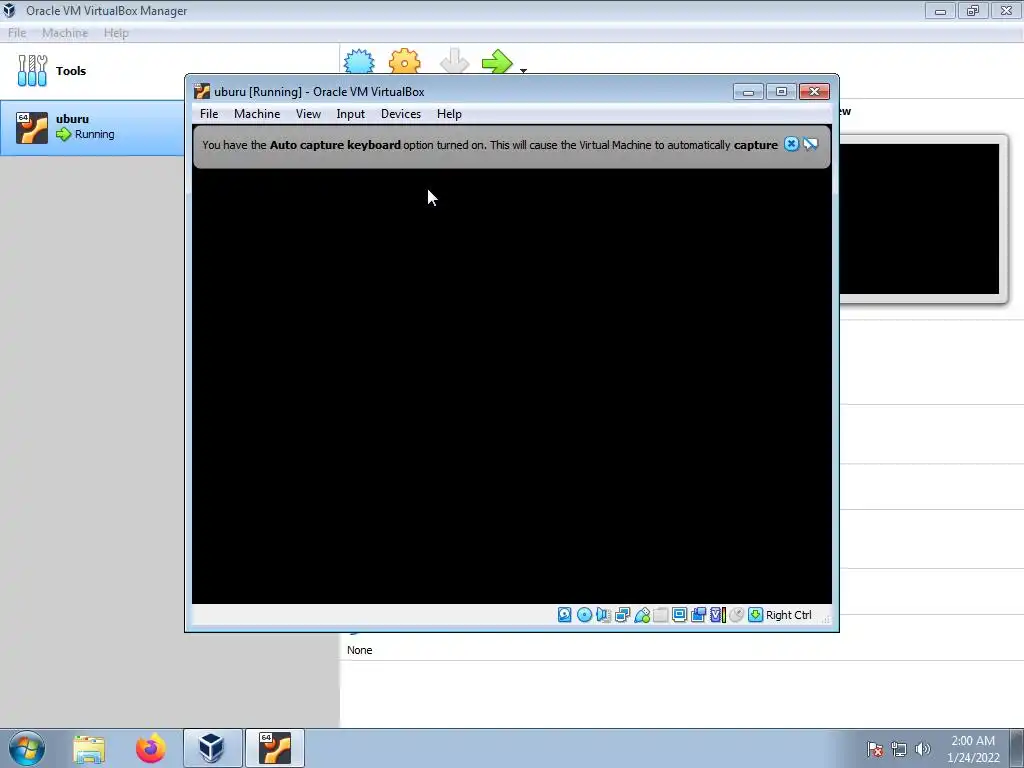
Task: Click the USB devices status icon
Action: [642, 615]
